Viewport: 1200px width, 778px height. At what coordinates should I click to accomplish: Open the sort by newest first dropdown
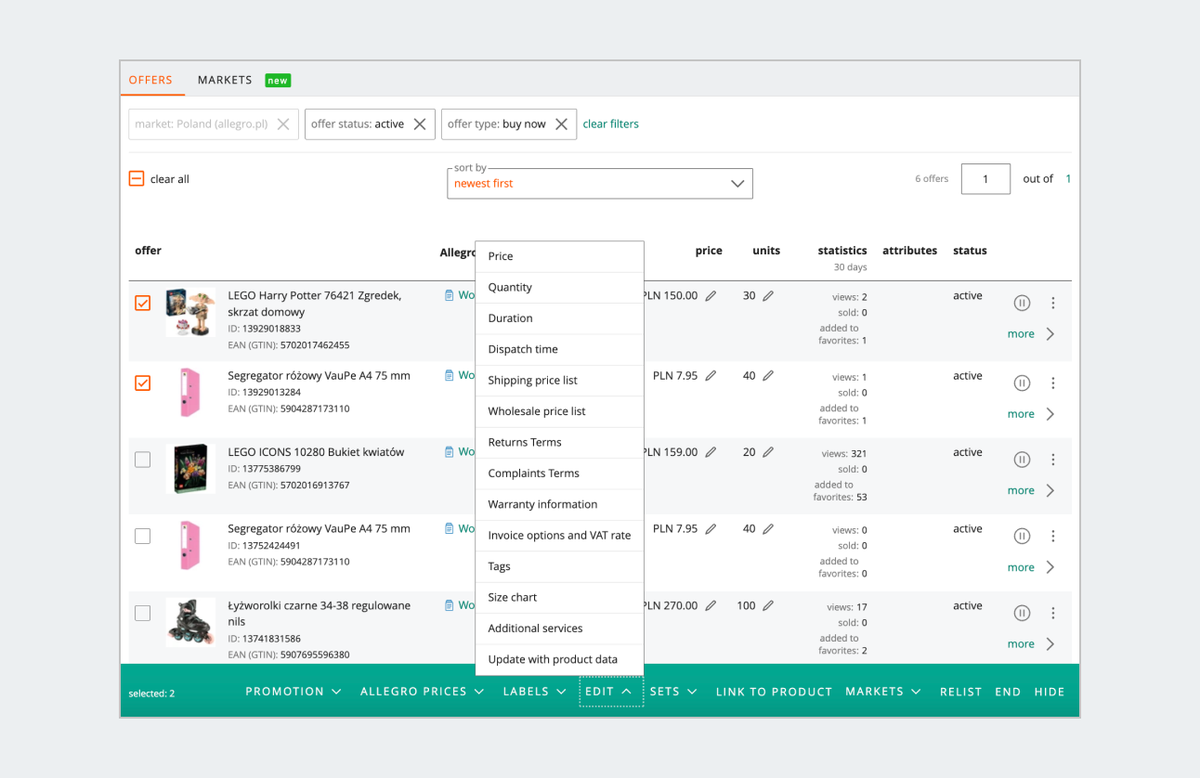point(600,184)
